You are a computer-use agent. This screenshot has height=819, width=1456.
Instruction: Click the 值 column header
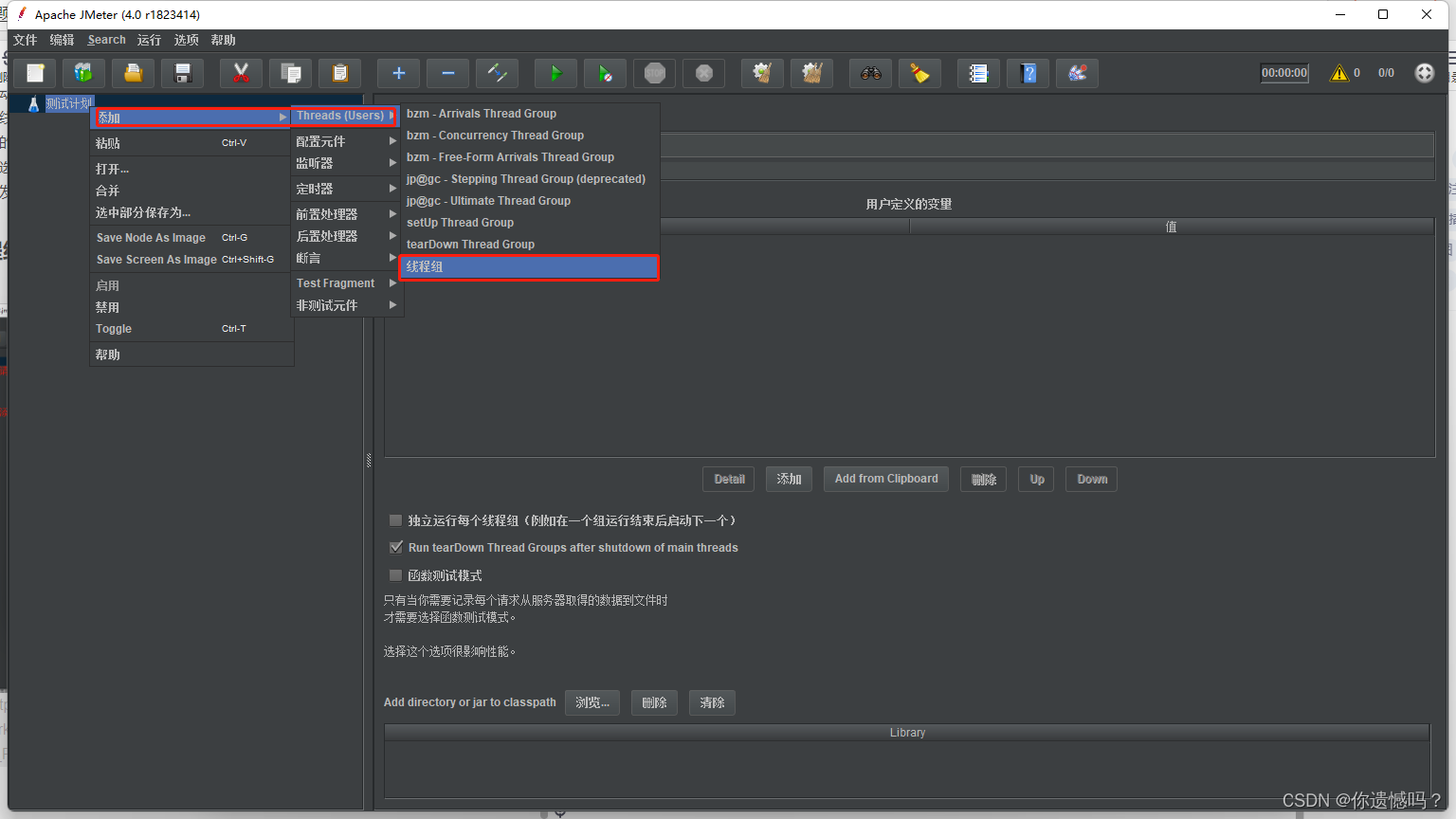point(1172,227)
